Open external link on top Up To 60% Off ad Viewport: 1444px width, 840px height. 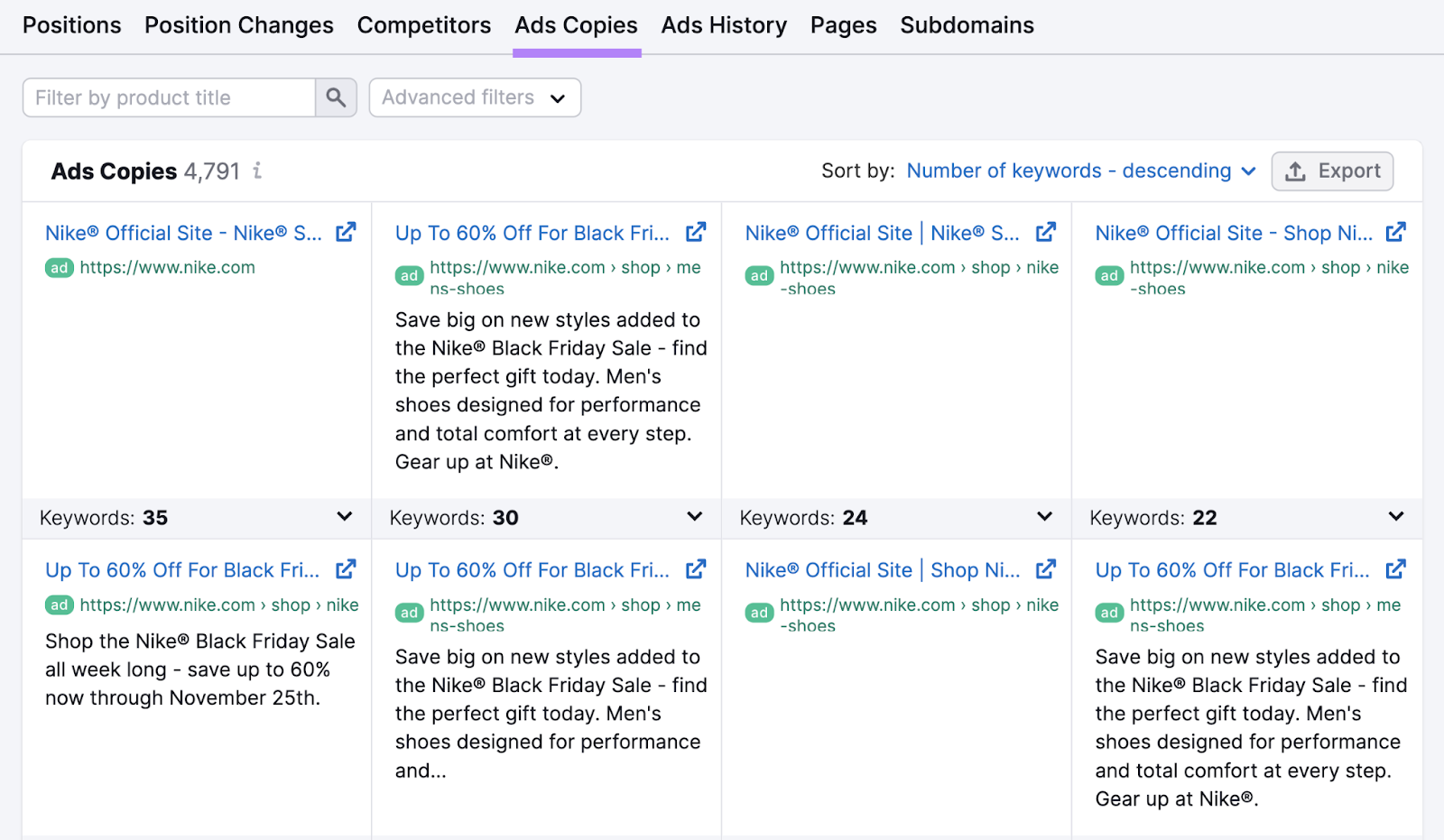[695, 231]
